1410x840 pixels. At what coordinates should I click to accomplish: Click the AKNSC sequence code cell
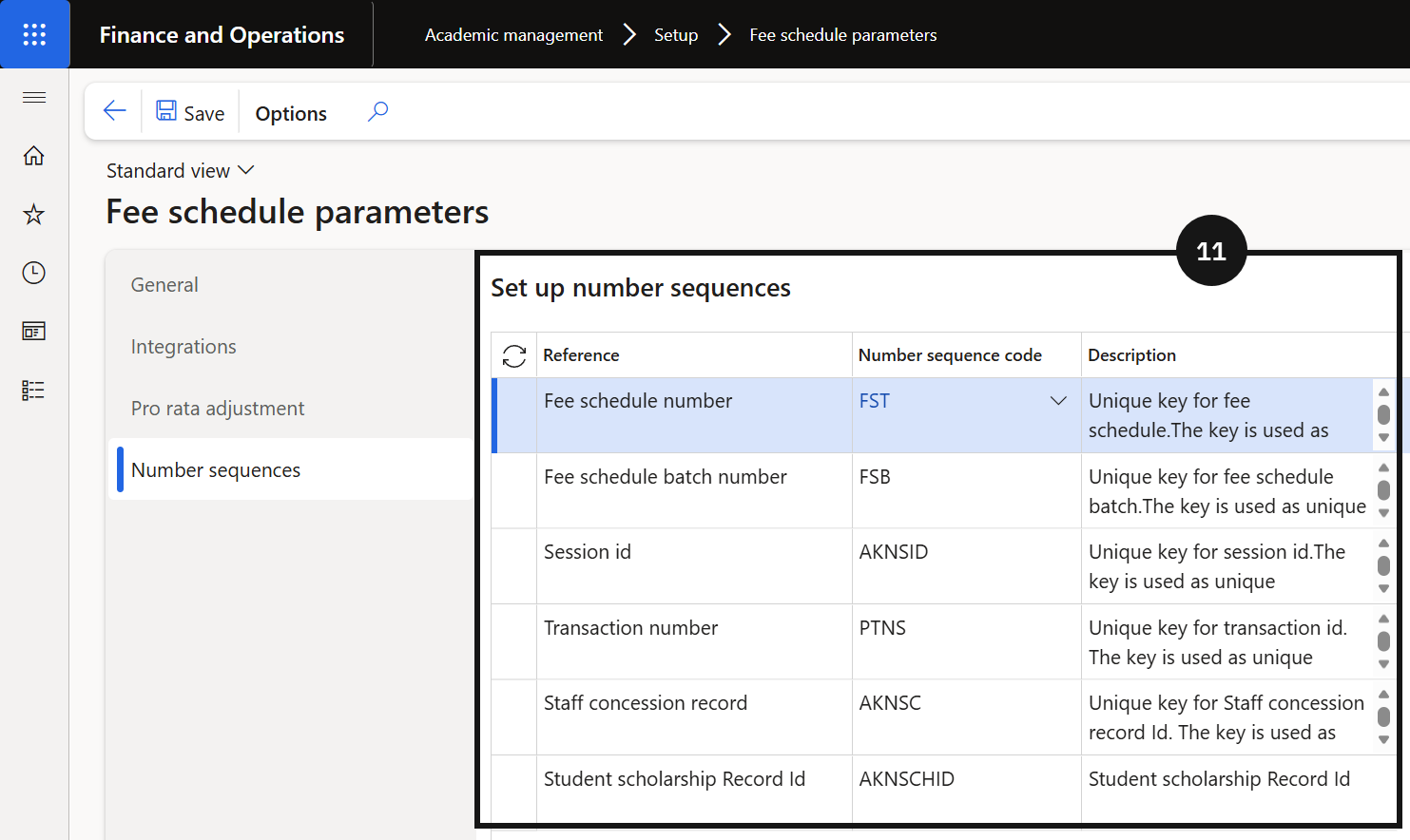(966, 716)
